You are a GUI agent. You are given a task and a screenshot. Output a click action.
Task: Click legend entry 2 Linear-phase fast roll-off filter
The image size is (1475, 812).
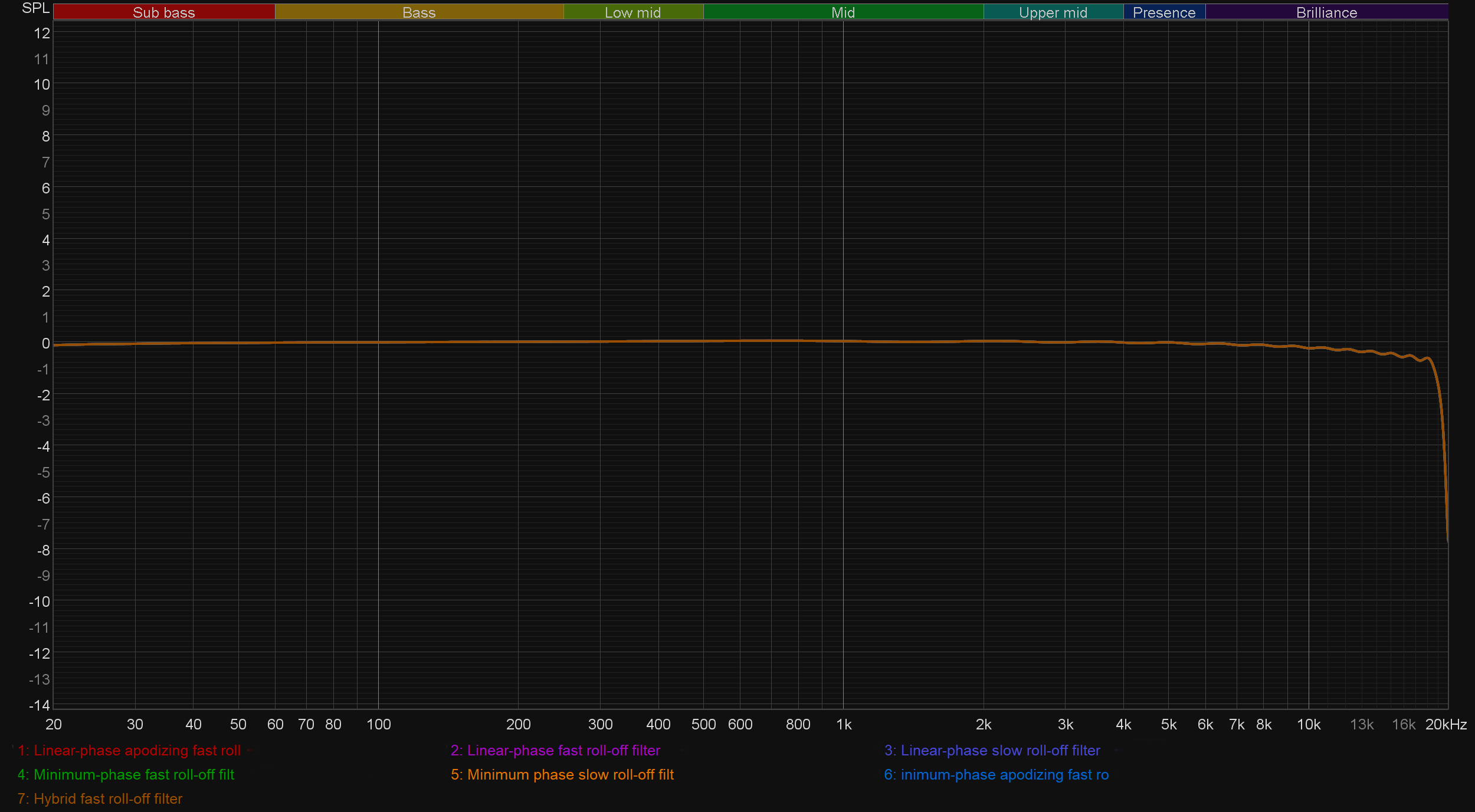(555, 751)
